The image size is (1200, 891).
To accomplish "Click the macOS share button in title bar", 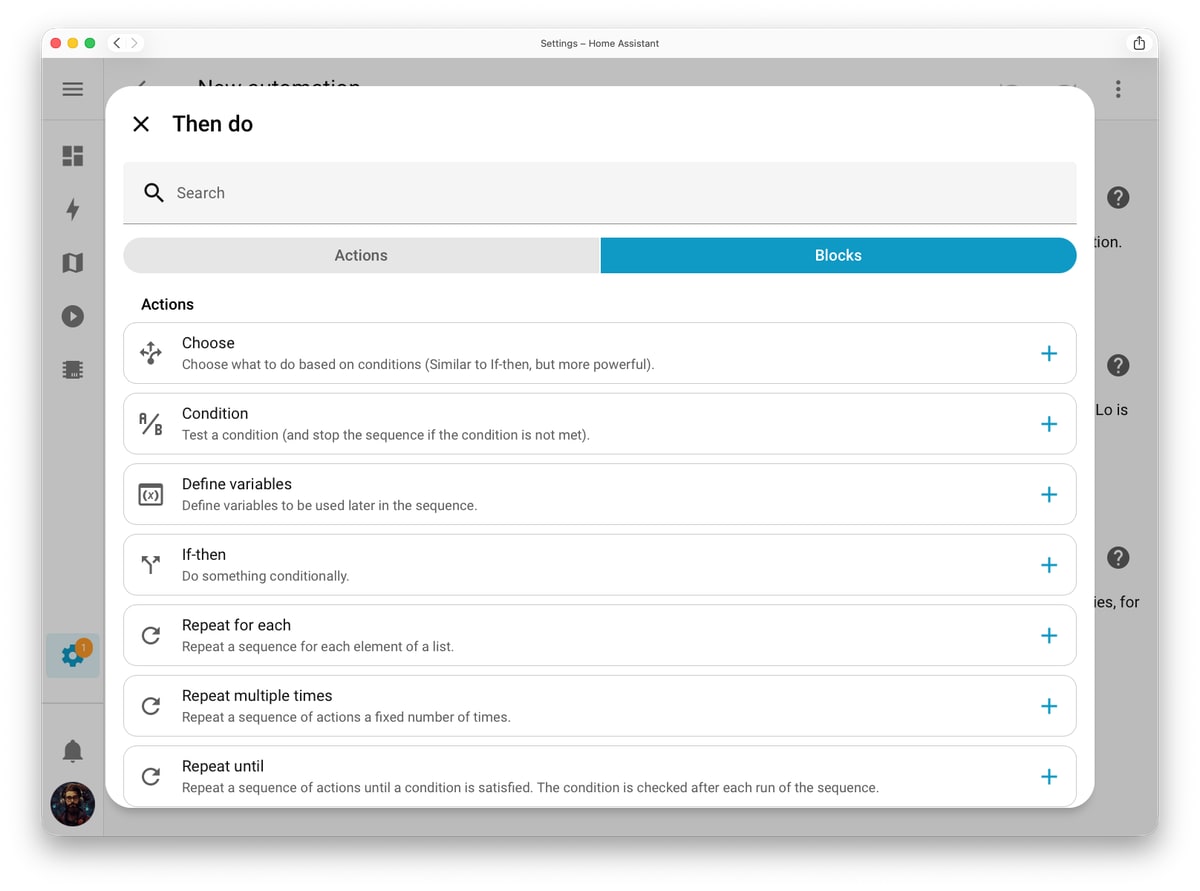I will pyautogui.click(x=1139, y=43).
